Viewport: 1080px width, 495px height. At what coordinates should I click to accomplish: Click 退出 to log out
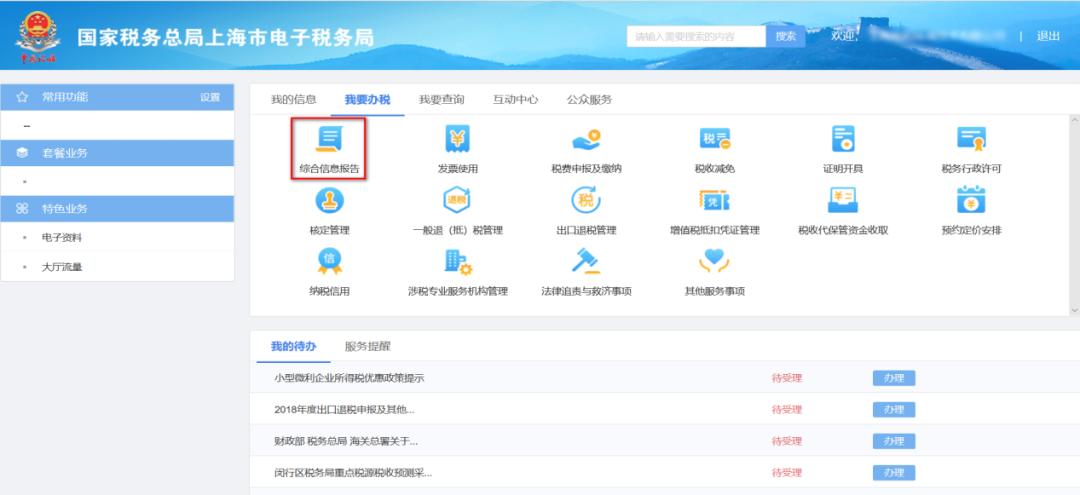tap(1048, 36)
